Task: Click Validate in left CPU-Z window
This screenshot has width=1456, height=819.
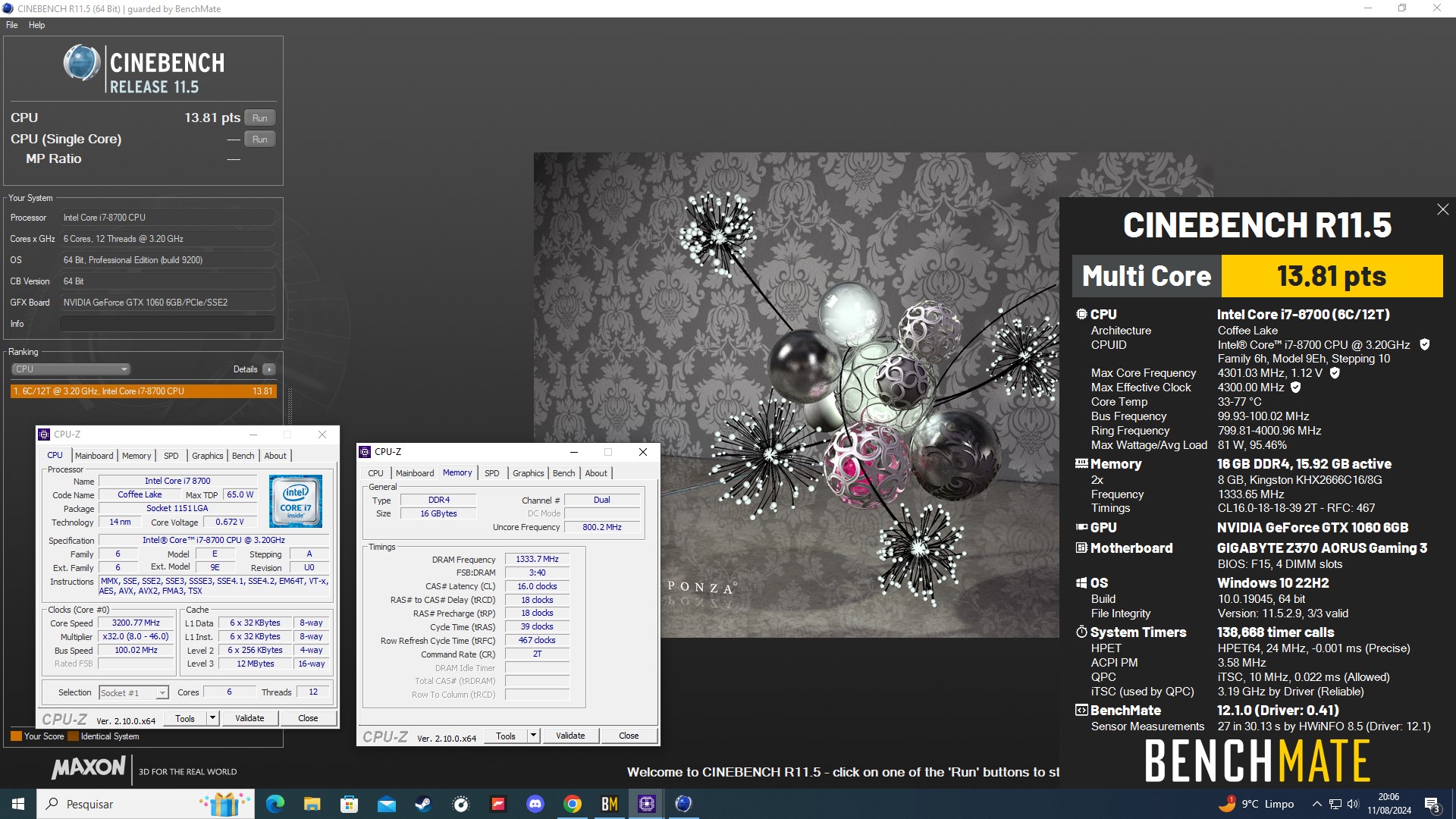Action: pos(249,718)
